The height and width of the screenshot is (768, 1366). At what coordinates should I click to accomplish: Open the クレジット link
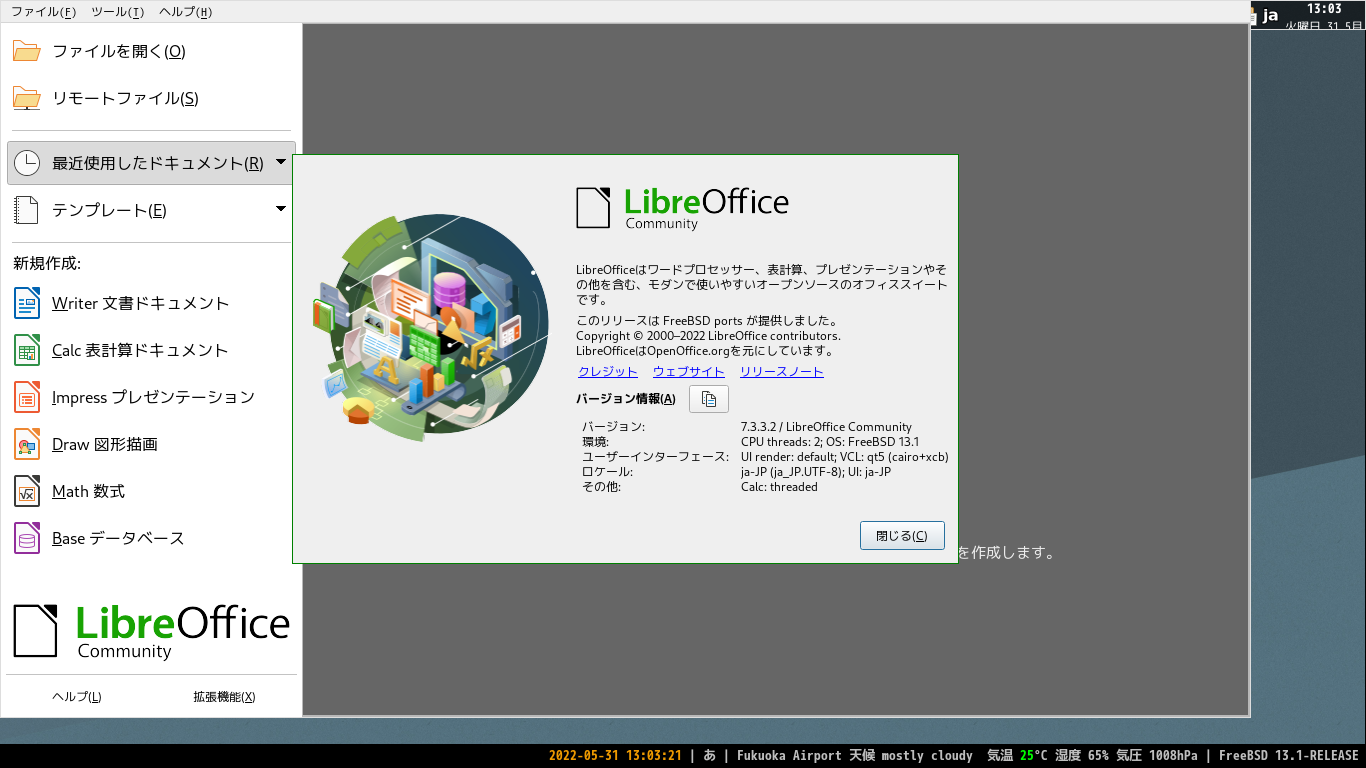[608, 372]
